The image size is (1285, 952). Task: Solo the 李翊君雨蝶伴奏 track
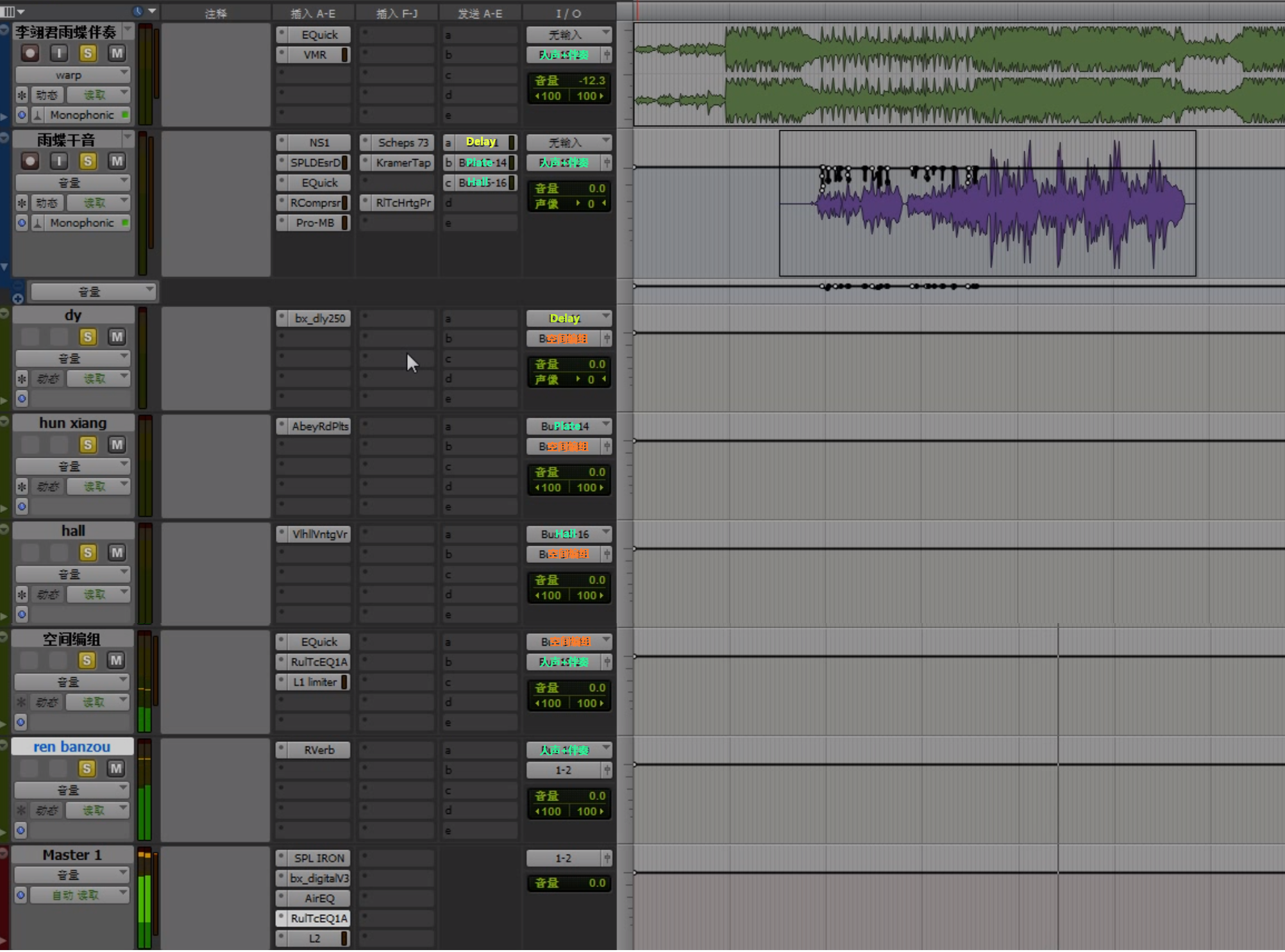(x=88, y=53)
